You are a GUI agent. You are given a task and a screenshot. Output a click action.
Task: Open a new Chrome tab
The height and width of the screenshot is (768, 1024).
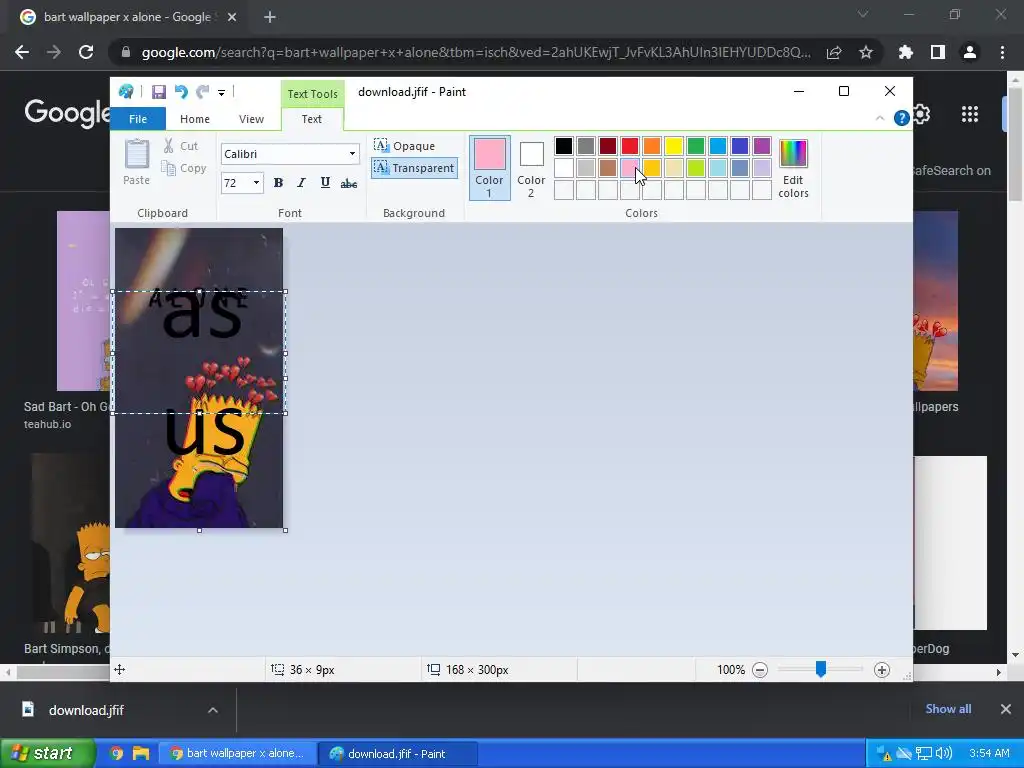point(270,17)
